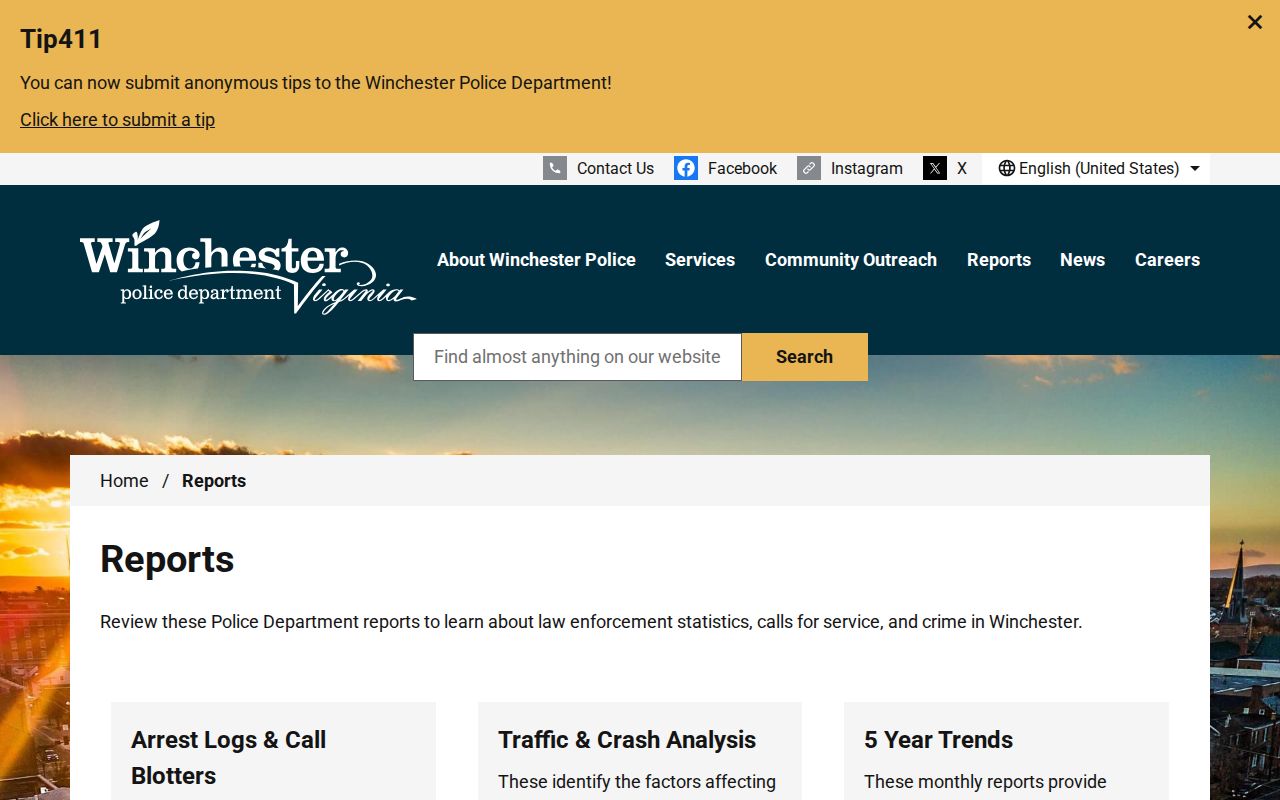Viewport: 1280px width, 800px height.
Task: Open Traffic & Crash Analysis card
Action: point(640,750)
